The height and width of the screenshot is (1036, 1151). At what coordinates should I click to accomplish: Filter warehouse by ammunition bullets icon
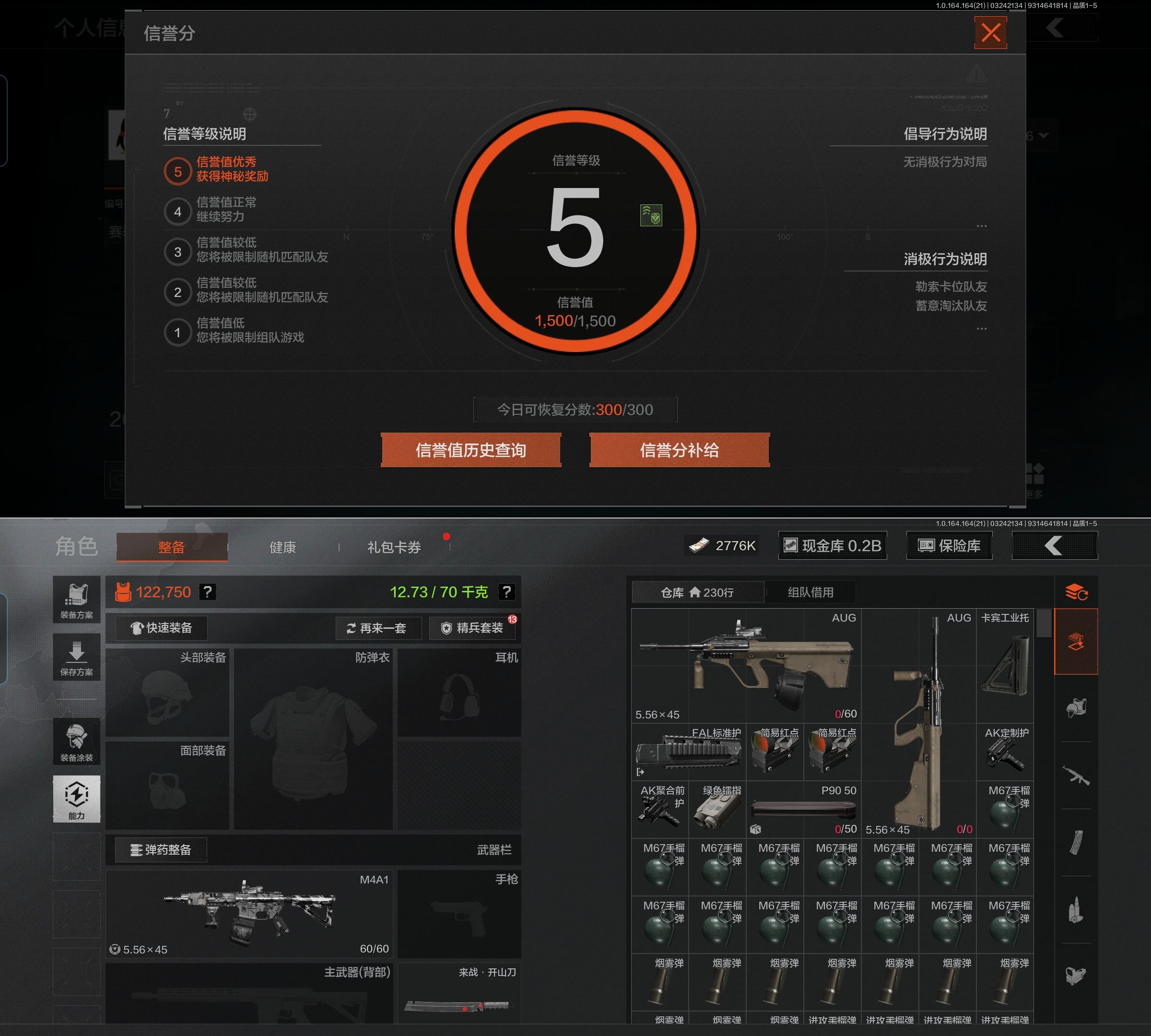tap(1075, 910)
